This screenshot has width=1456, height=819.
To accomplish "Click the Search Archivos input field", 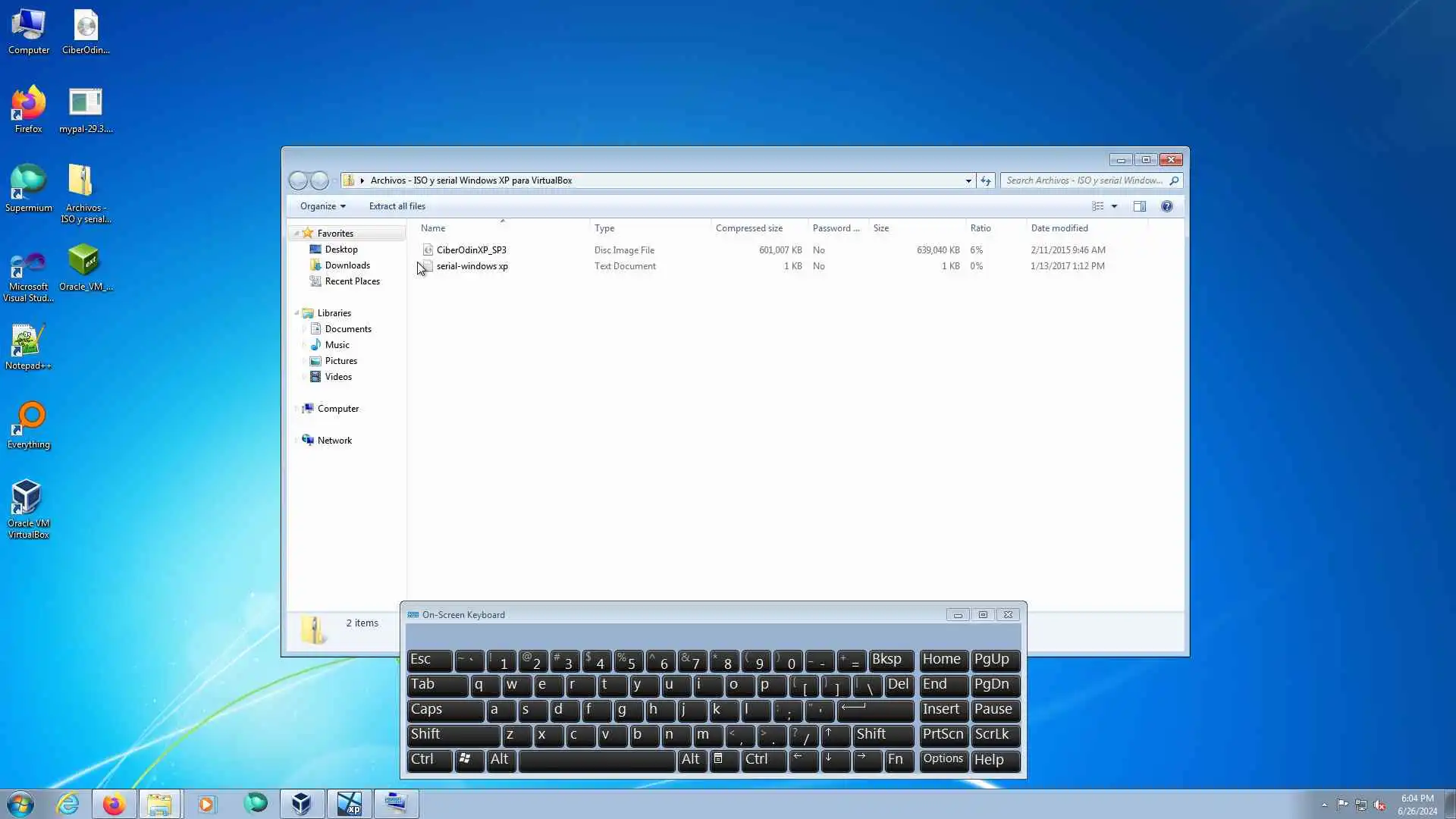I will point(1084,180).
